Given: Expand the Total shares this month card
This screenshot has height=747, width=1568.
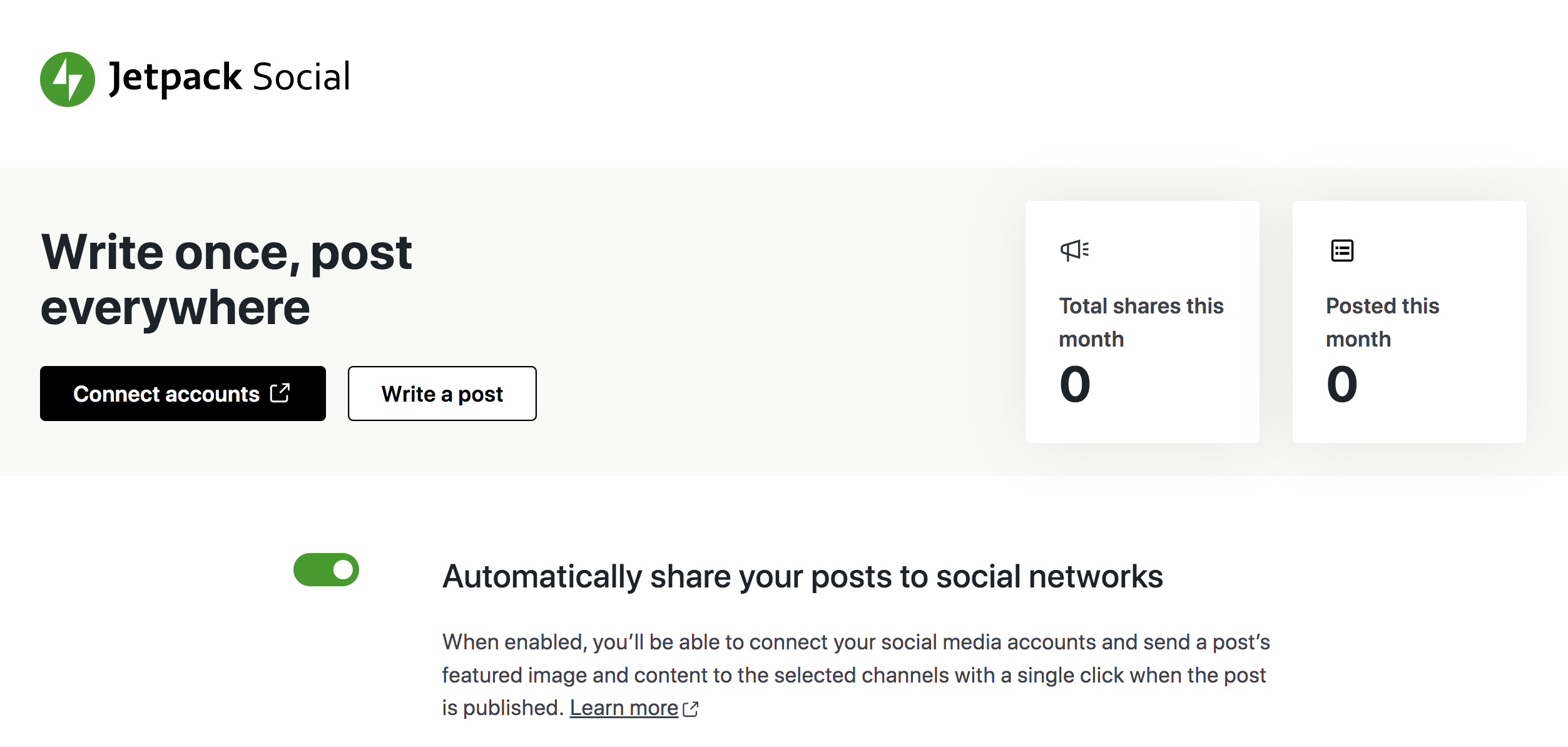Looking at the screenshot, I should point(1142,319).
